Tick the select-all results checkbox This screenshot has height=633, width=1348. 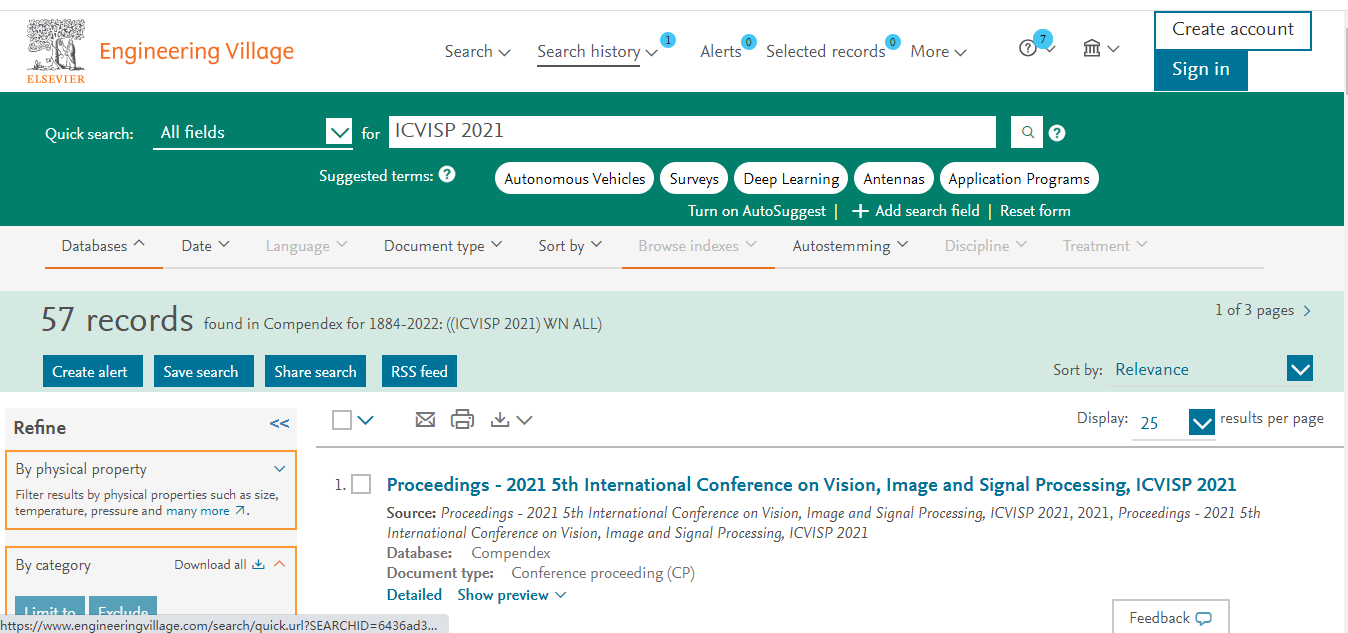342,420
